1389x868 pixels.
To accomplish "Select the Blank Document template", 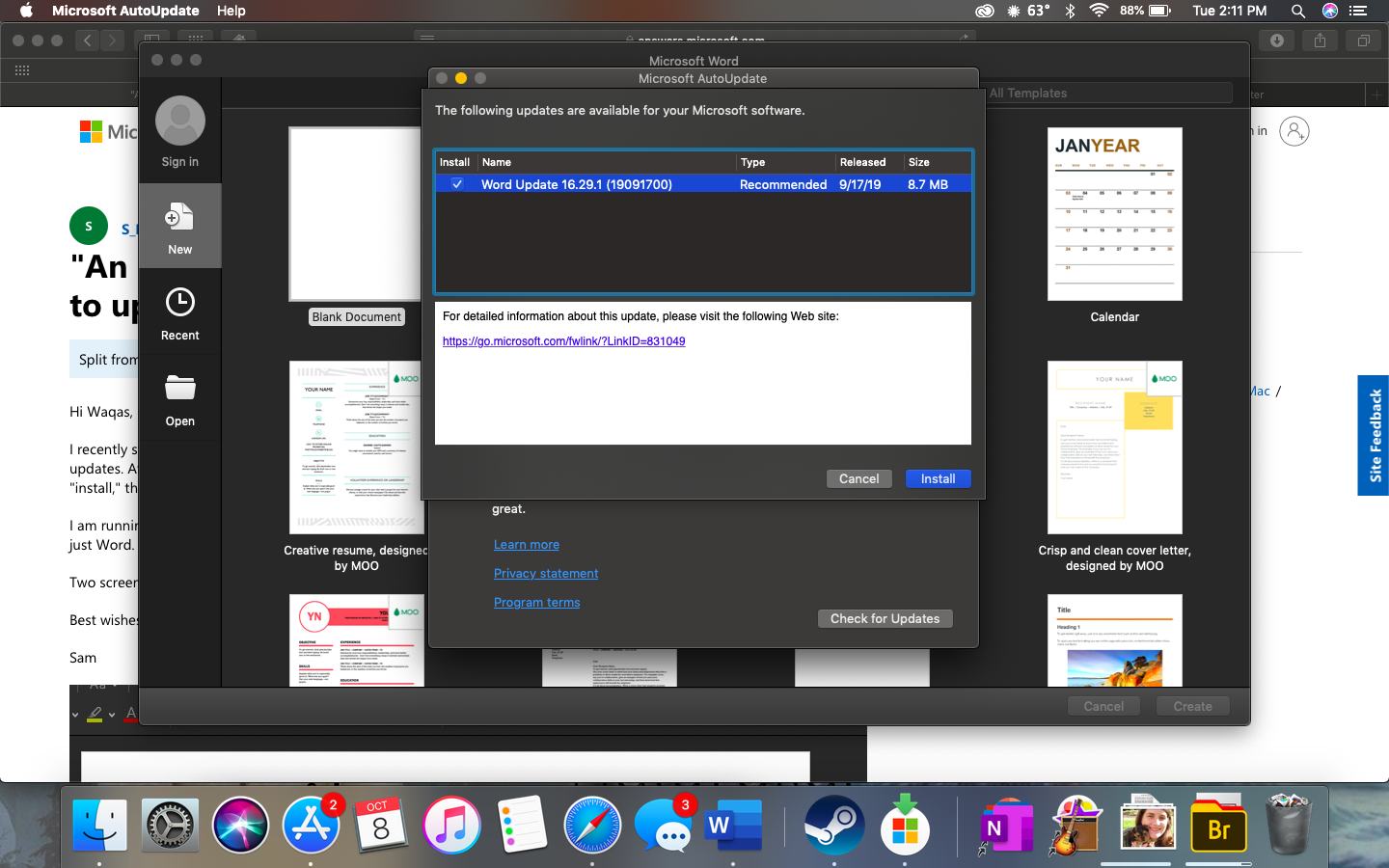I will [x=357, y=214].
